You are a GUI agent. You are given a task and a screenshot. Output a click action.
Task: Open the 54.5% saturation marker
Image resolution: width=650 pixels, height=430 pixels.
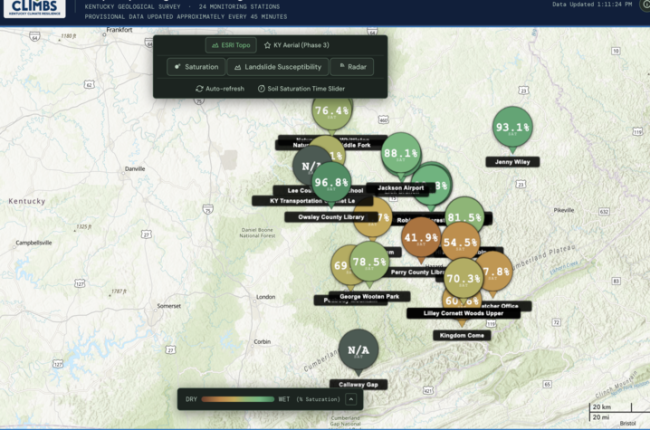[x=460, y=243]
